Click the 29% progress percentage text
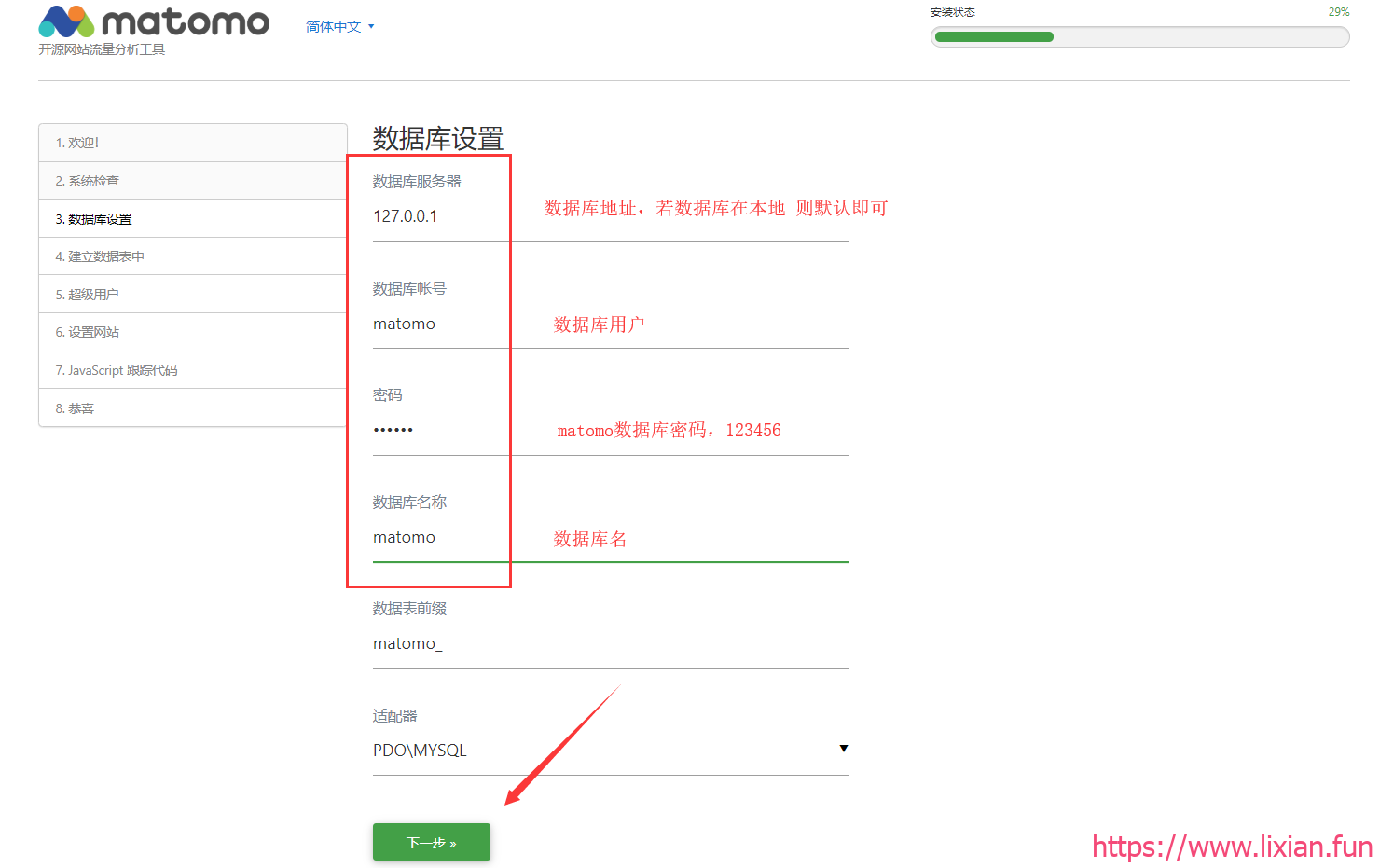This screenshot has width=1380, height=868. tap(1339, 12)
